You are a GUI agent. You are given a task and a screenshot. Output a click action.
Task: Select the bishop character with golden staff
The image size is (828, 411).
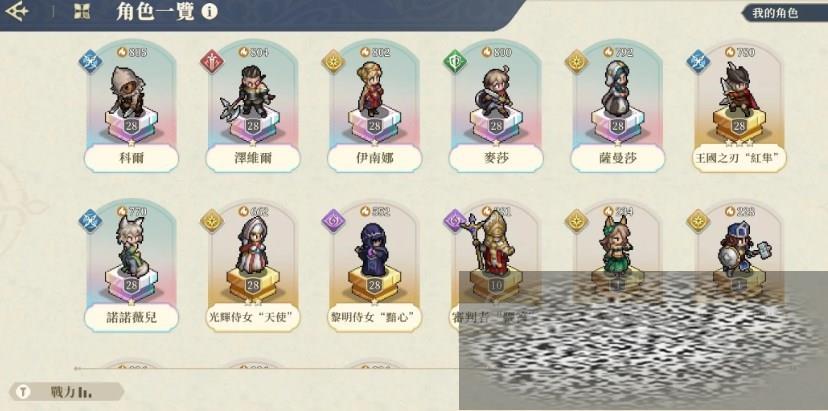point(488,243)
